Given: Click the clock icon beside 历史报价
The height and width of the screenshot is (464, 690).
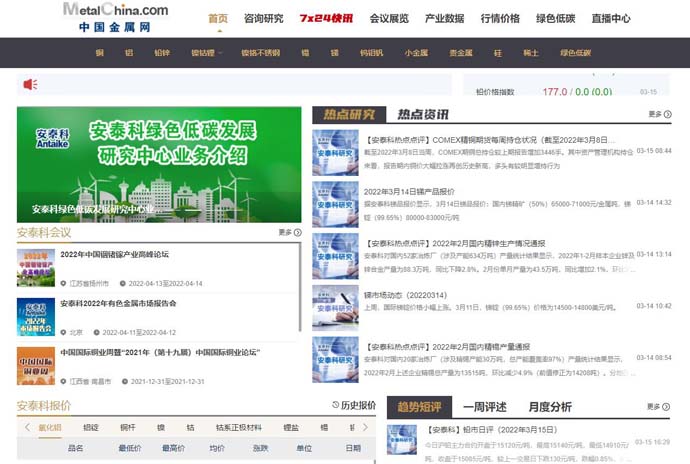Looking at the screenshot, I should click(x=336, y=405).
